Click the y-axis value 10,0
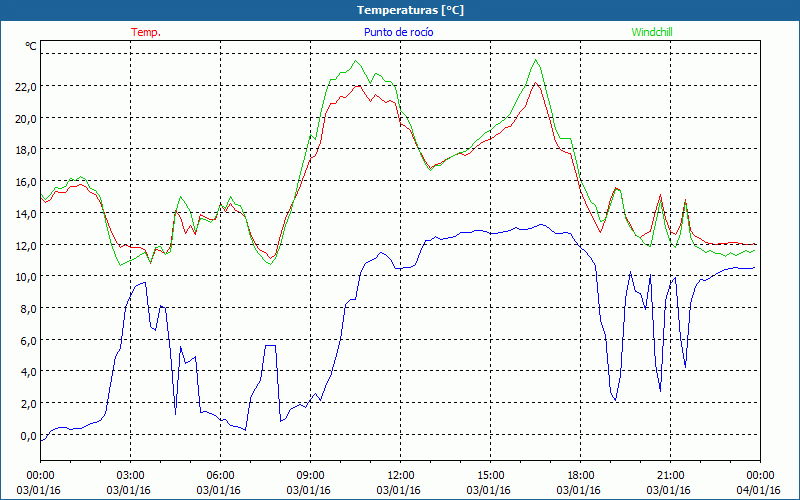This screenshot has height=500, width=800. pyautogui.click(x=25, y=277)
